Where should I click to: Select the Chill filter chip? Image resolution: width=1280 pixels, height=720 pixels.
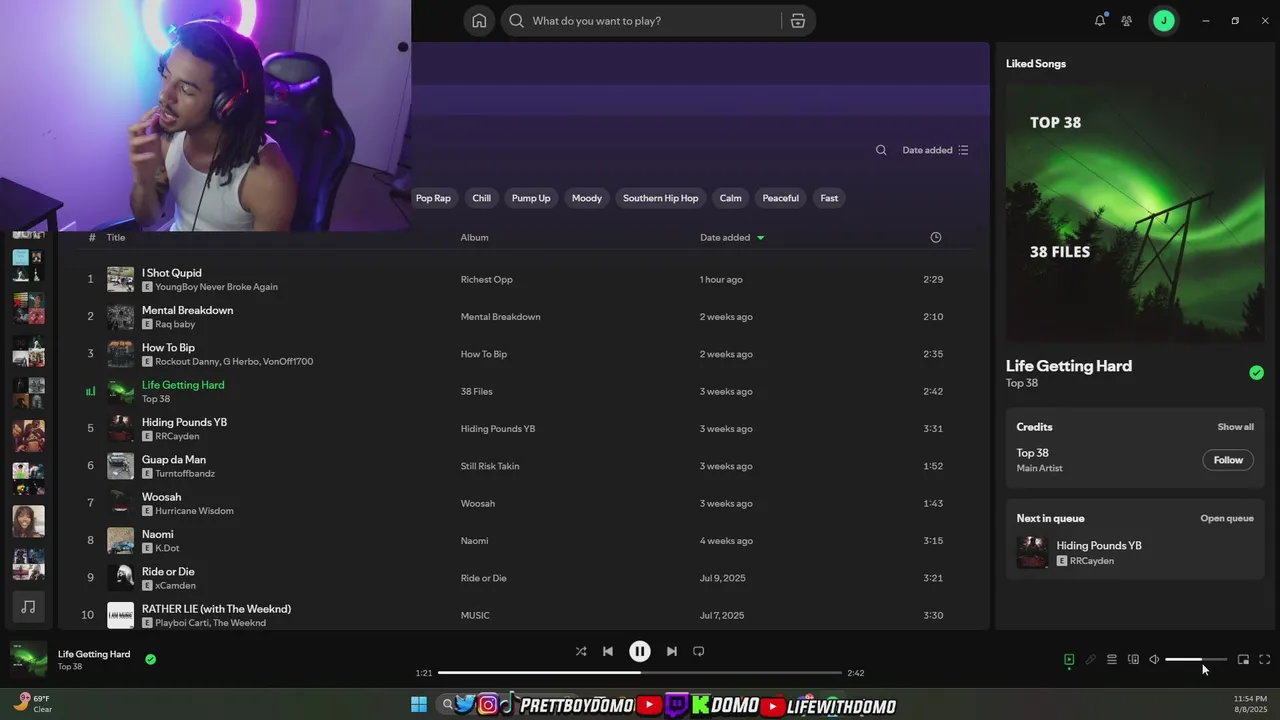482,198
